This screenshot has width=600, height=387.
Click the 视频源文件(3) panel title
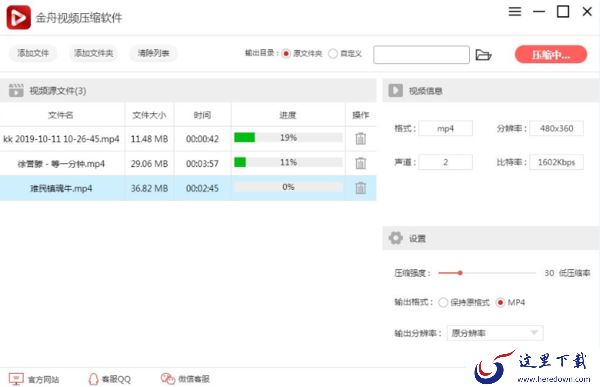pyautogui.click(x=58, y=91)
